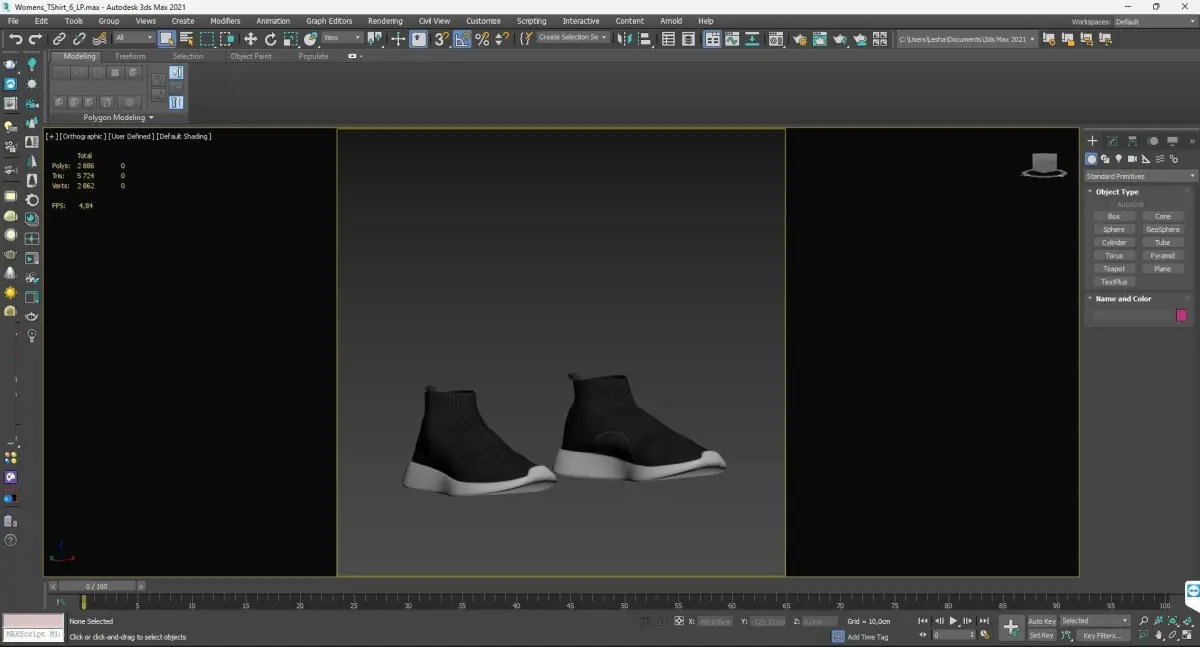The image size is (1200, 647).
Task: Choose the Select and Link tool
Action: pyautogui.click(x=59, y=39)
